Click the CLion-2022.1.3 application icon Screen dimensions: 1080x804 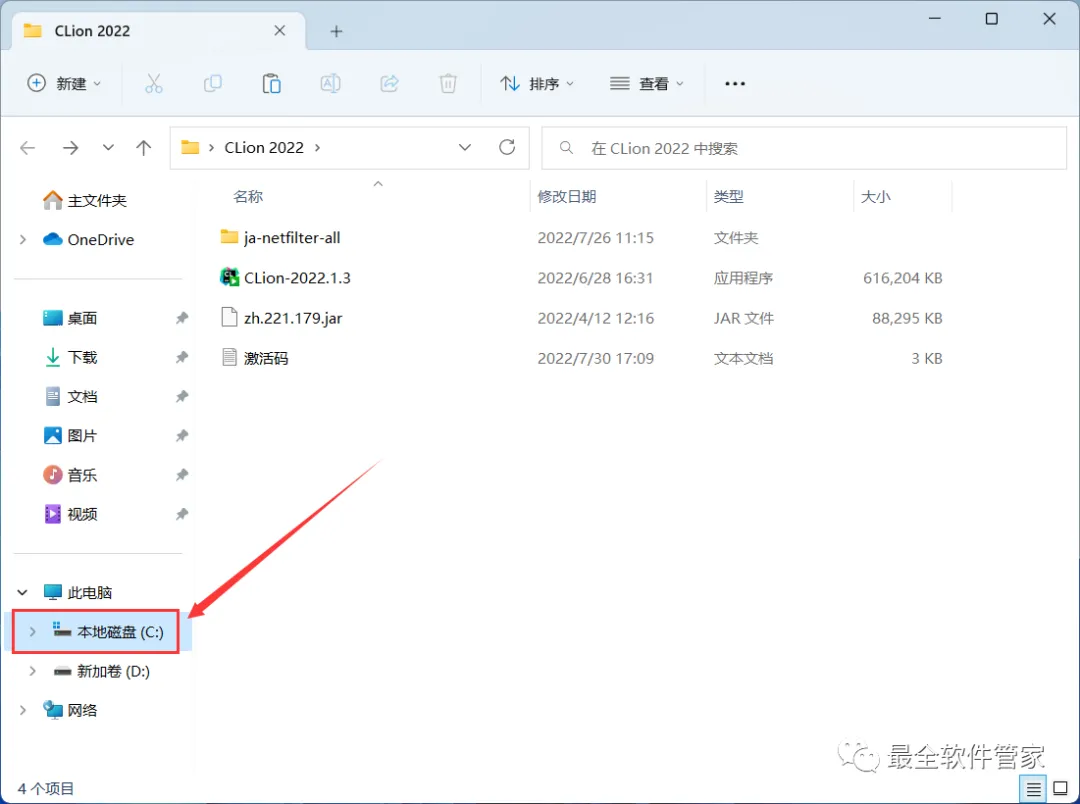229,278
